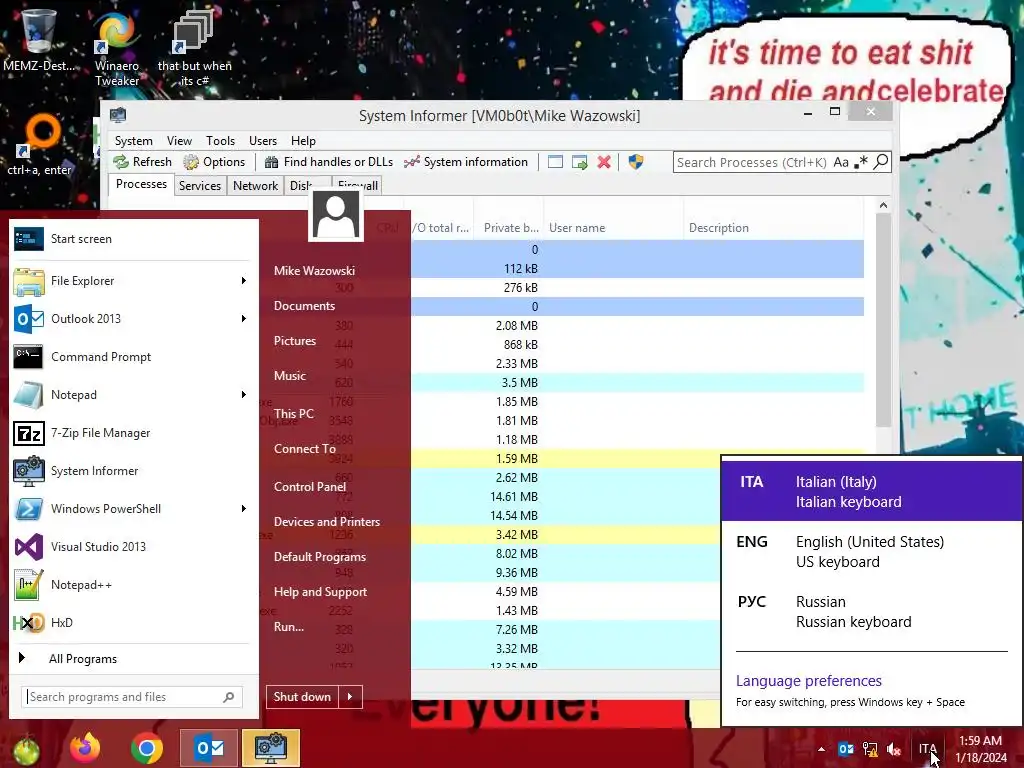Open File Explorer from Start menu
The height and width of the screenshot is (768, 1024).
124,281
